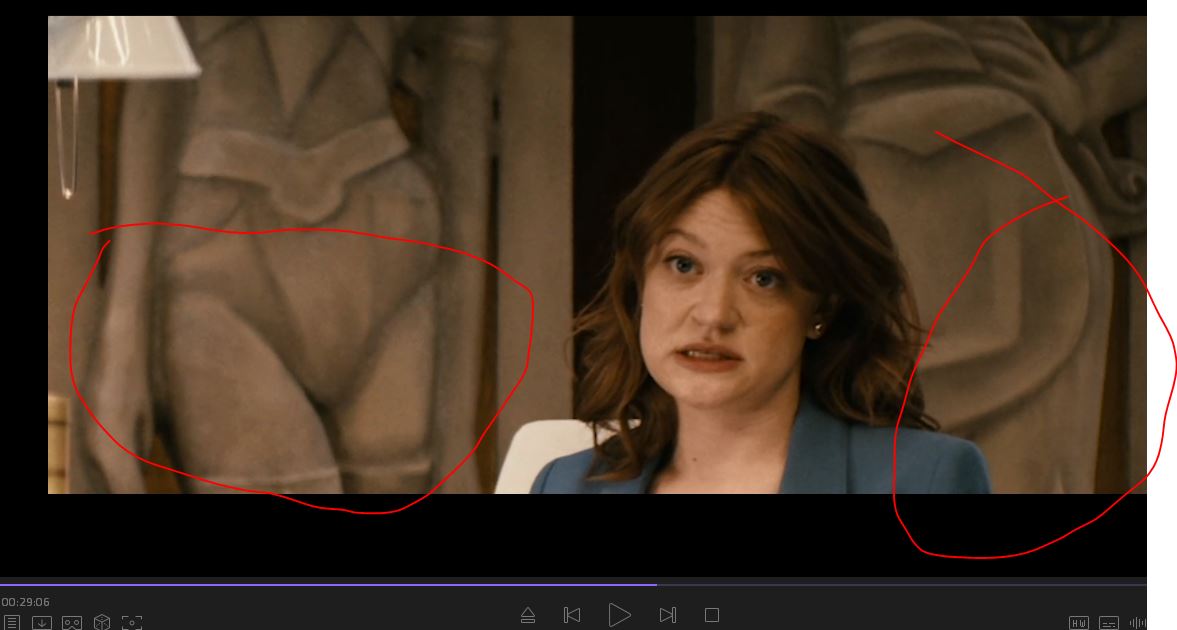Toggle HW hardware decoding
This screenshot has height=630, width=1177.
coord(1079,623)
